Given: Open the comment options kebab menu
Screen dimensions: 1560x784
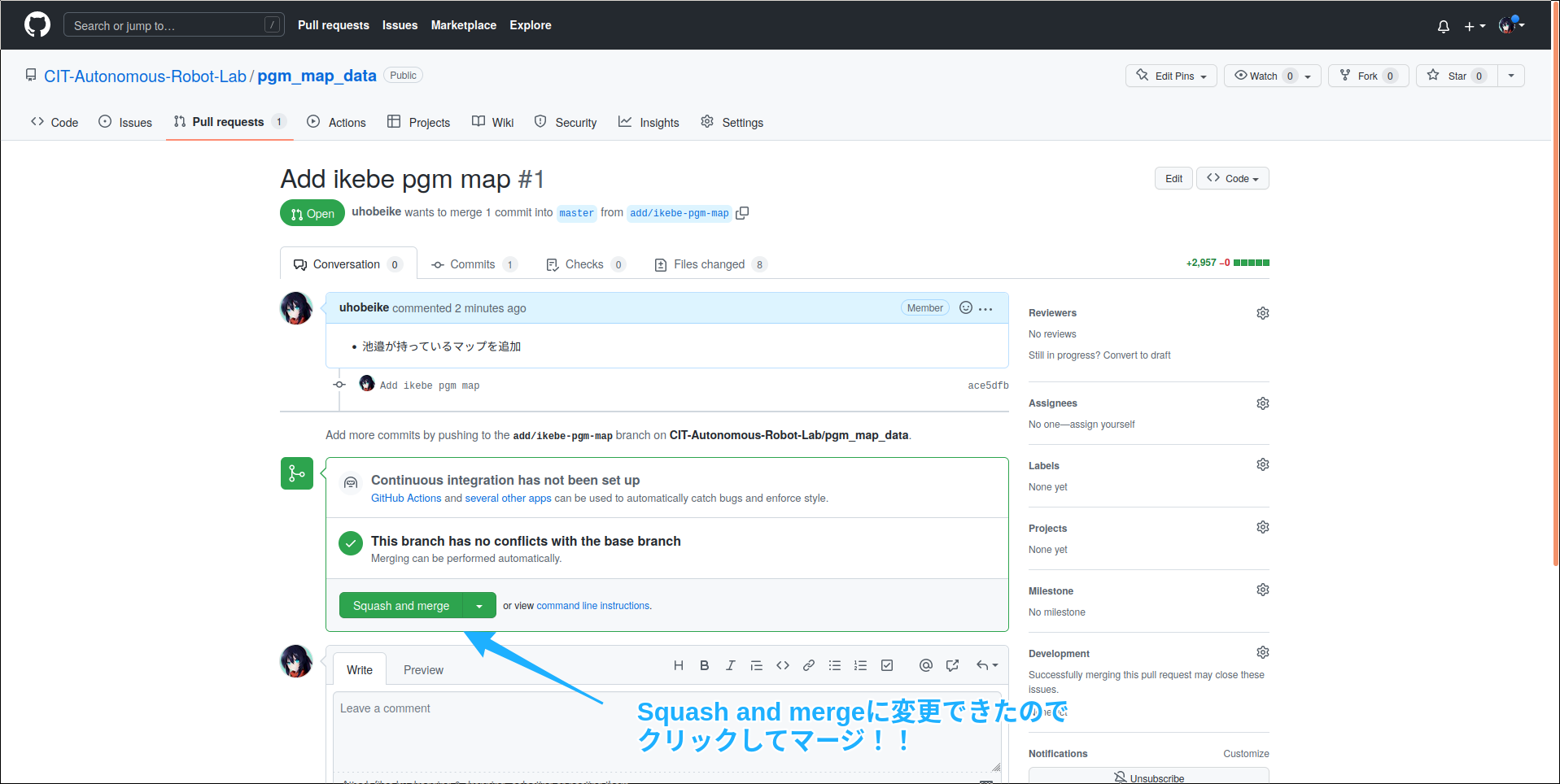Looking at the screenshot, I should (985, 308).
